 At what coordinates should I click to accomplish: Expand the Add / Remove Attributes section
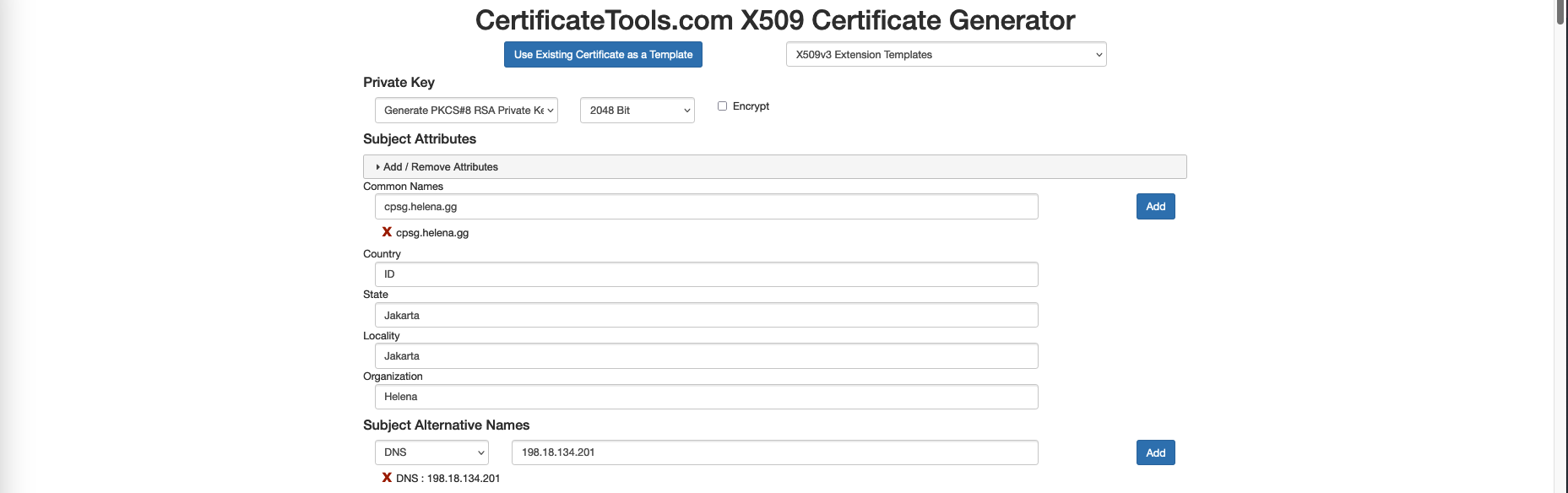click(439, 167)
